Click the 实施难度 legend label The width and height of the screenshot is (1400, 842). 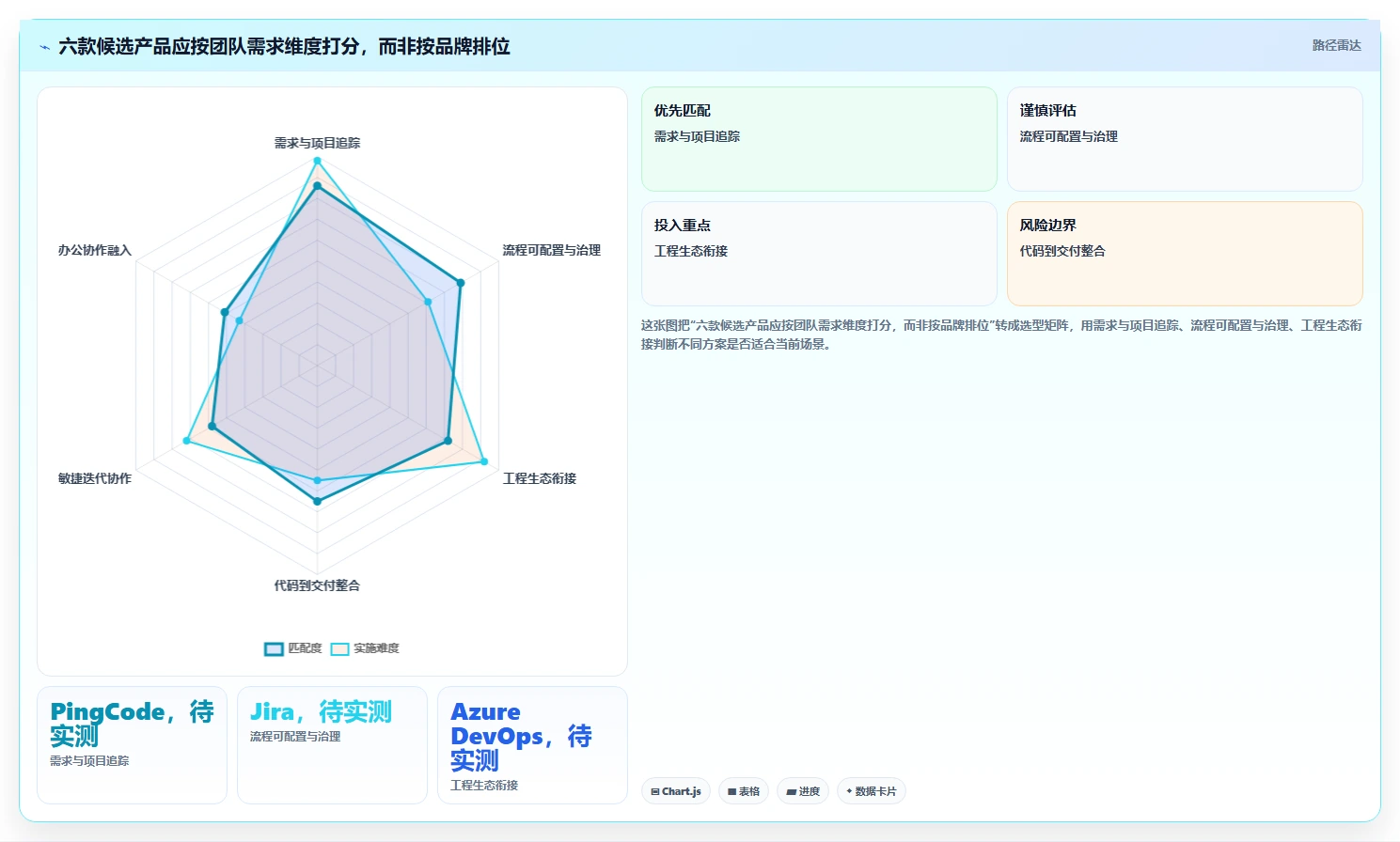coord(376,648)
